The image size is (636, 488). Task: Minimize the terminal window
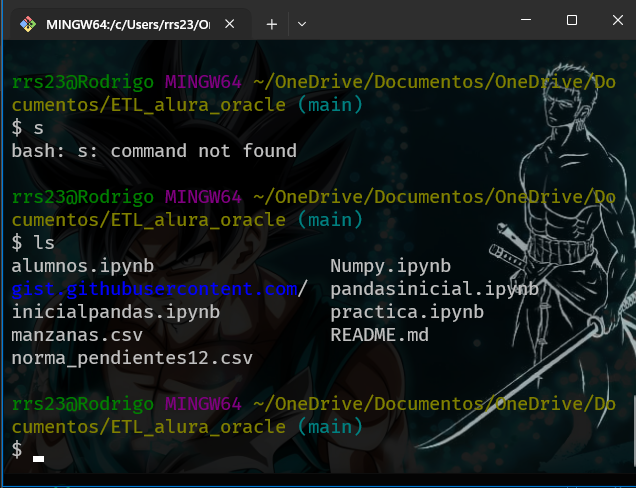pos(526,19)
